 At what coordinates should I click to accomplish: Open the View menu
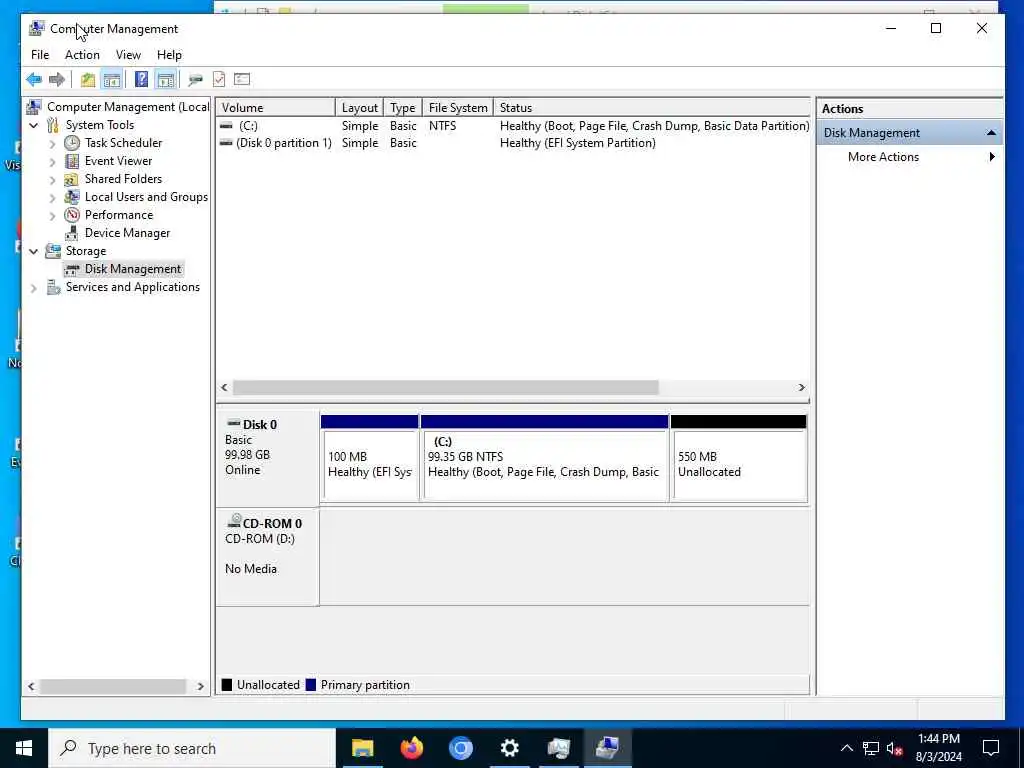pyautogui.click(x=128, y=55)
